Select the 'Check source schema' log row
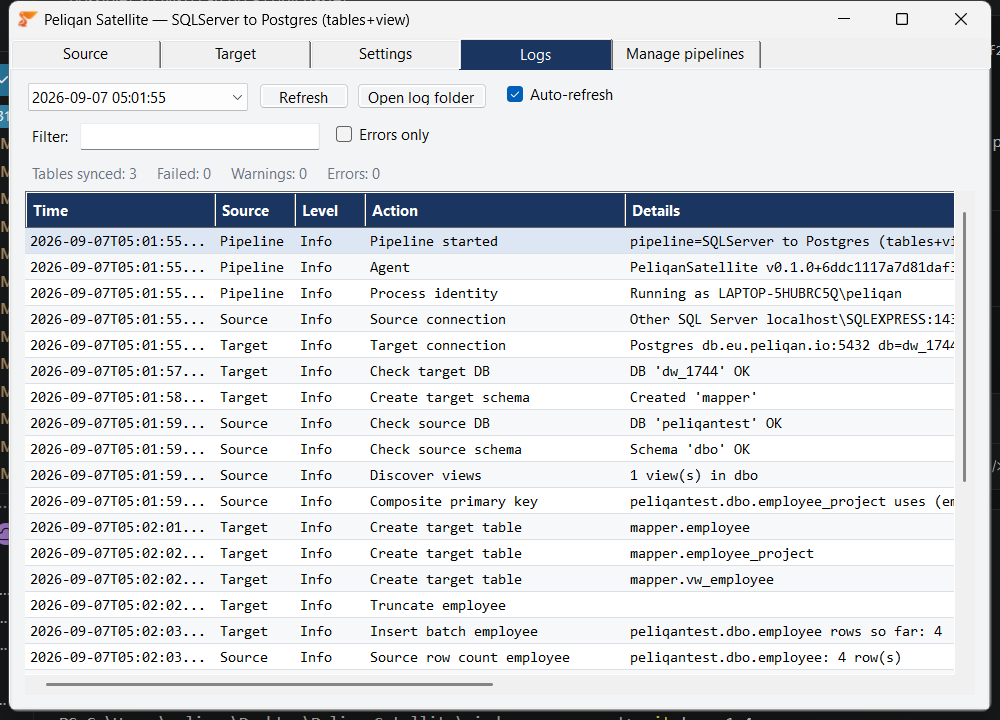The width and height of the screenshot is (1000, 720). pyautogui.click(x=490, y=450)
